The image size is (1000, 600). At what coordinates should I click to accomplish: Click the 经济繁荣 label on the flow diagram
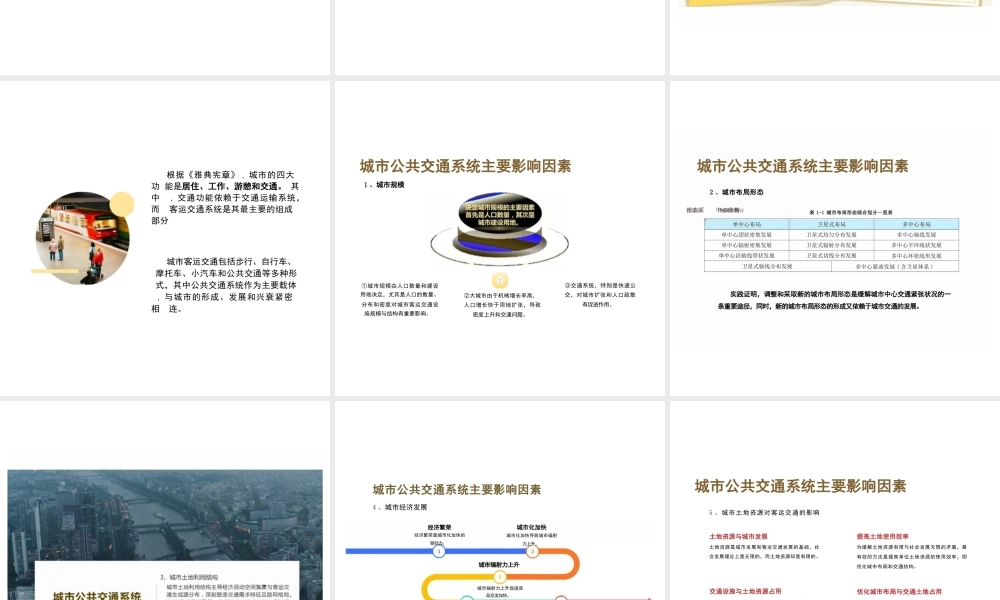pos(439,527)
